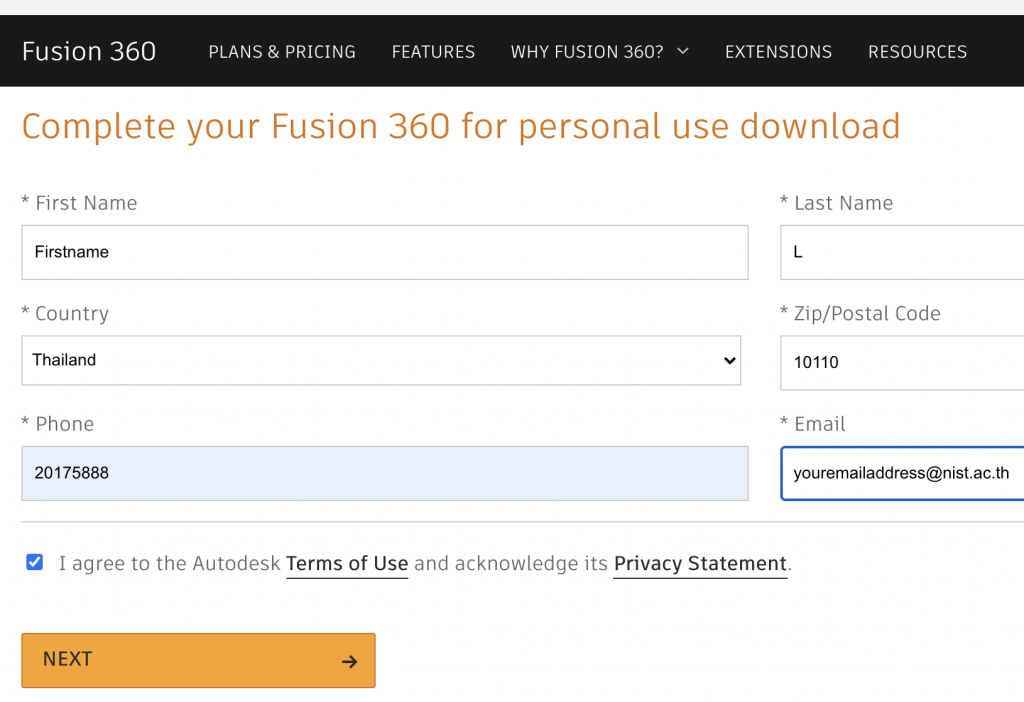Click the arrow icon on NEXT button
This screenshot has width=1024, height=702.
[x=349, y=661]
